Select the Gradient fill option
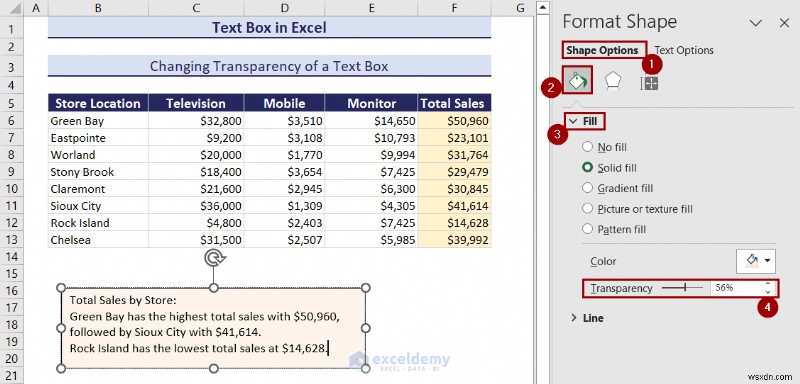The width and height of the screenshot is (800, 384). pos(618,188)
